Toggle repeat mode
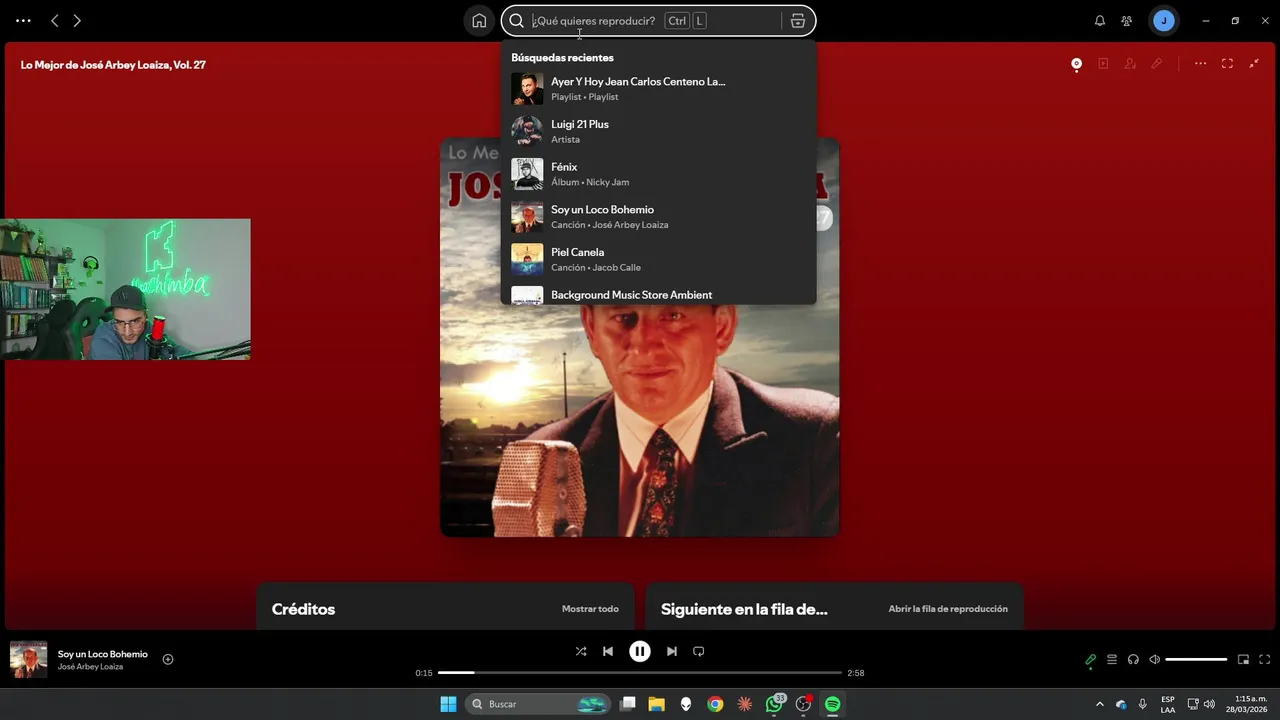Image resolution: width=1280 pixels, height=720 pixels. pyautogui.click(x=699, y=651)
